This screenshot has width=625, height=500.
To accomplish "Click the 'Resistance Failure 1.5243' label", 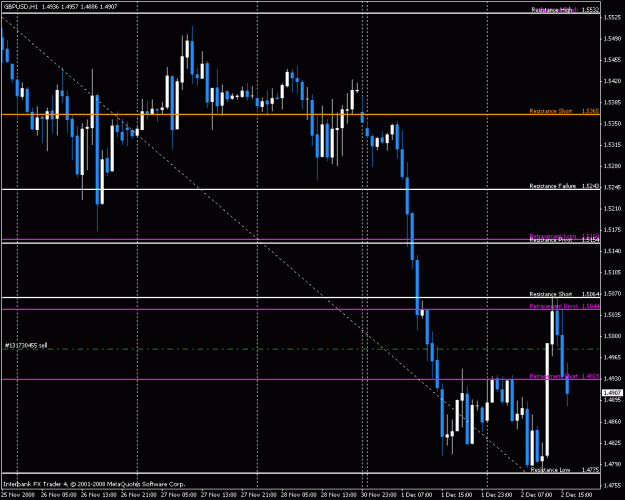I will coord(564,186).
